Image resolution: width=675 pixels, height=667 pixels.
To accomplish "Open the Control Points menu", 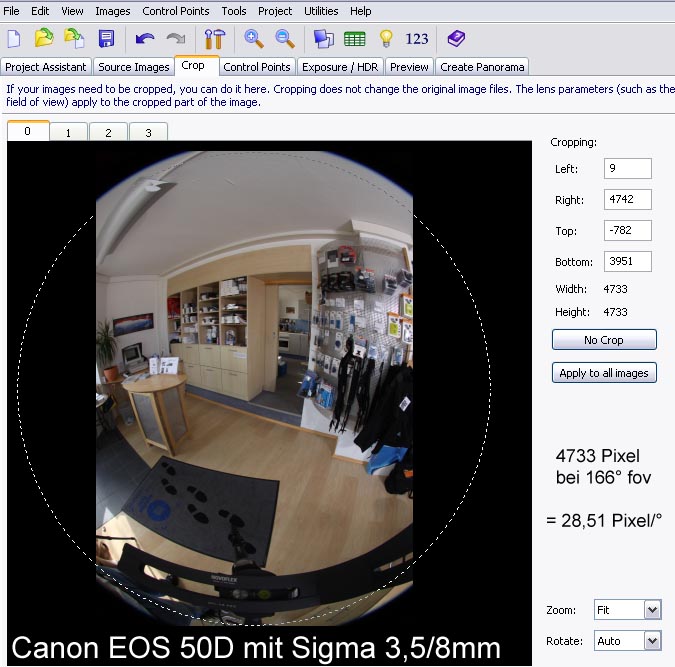I will (x=176, y=11).
